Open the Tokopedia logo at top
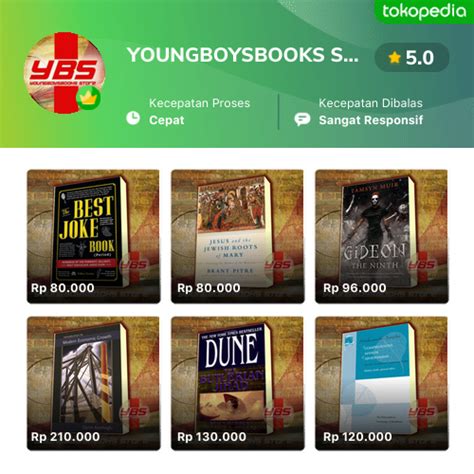474x474 pixels. click(424, 12)
